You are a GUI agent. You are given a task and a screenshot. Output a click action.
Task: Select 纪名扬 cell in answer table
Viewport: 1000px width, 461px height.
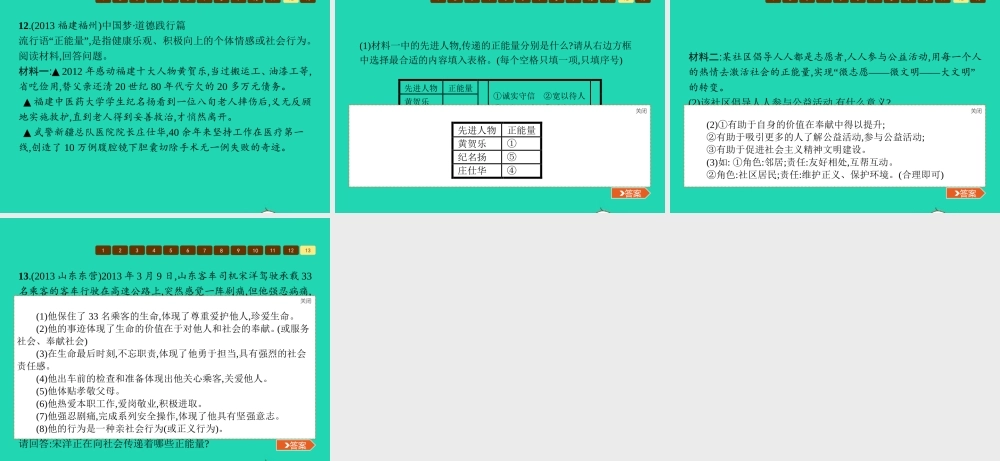(477, 157)
